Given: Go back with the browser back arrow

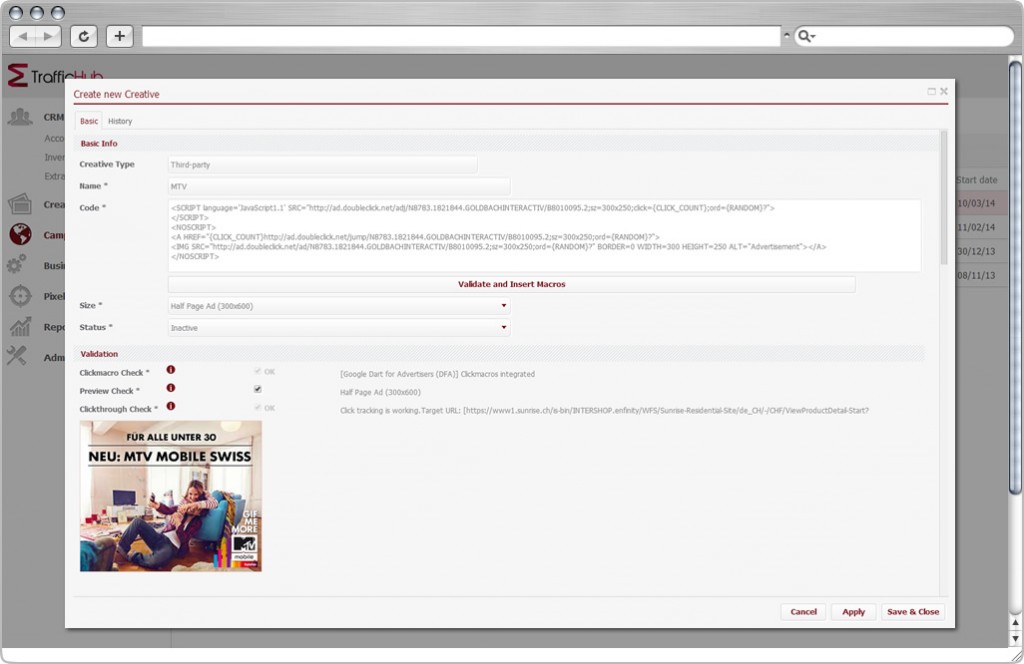Looking at the screenshot, I should 24,37.
